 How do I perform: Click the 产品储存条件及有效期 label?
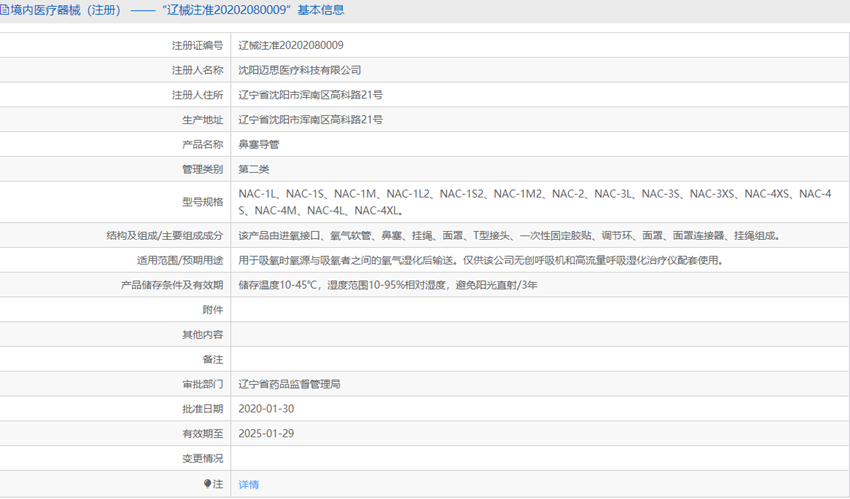(x=172, y=285)
